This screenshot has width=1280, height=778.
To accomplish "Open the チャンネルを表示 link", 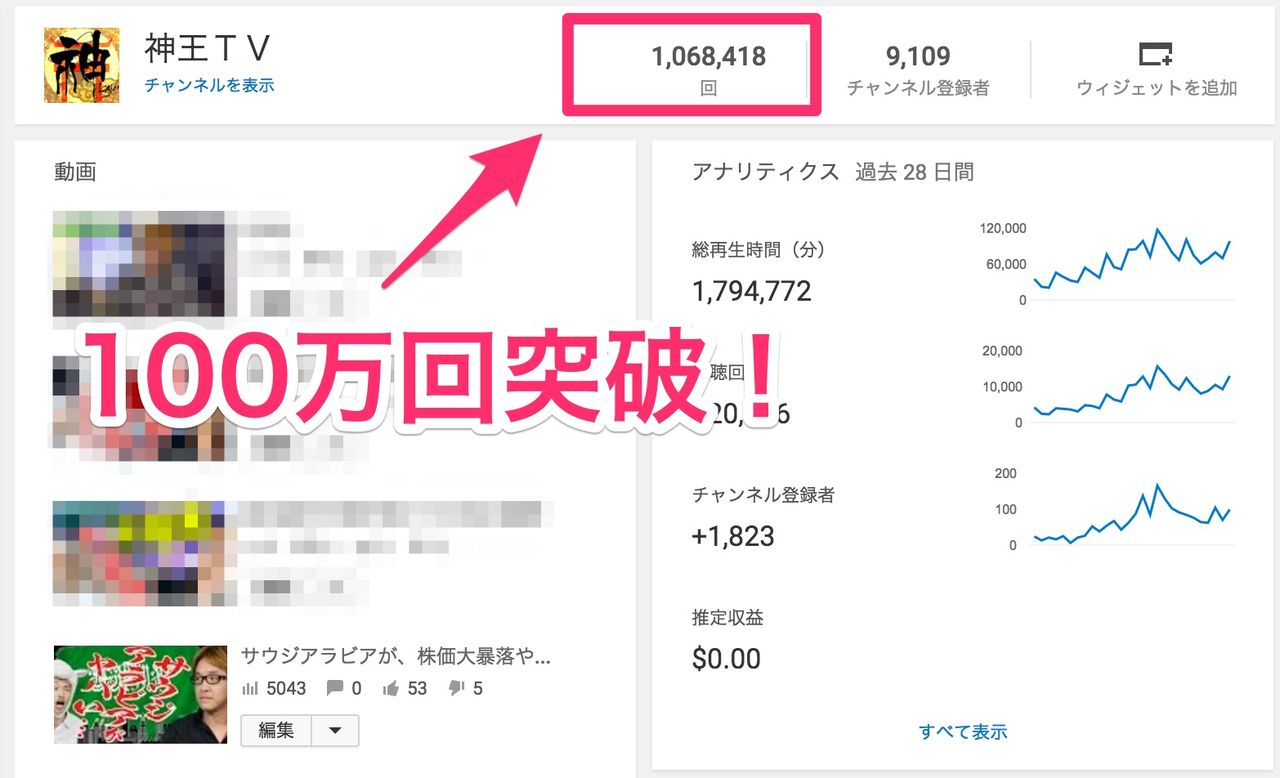I will (x=209, y=86).
